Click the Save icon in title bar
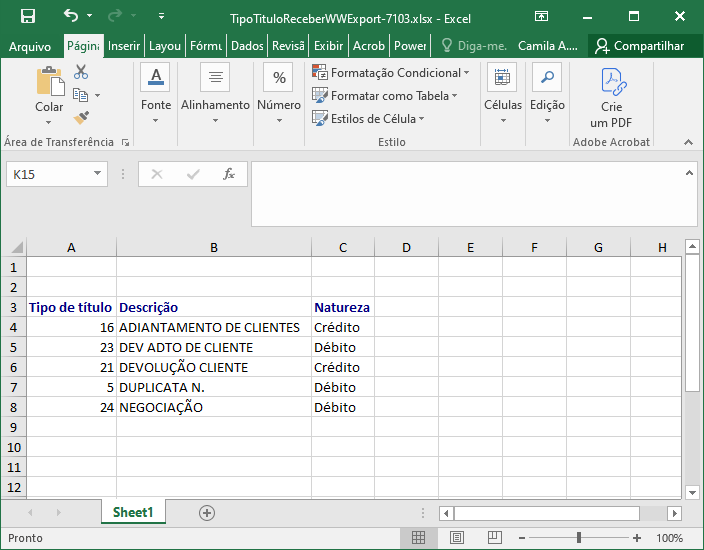The image size is (704, 550). pyautogui.click(x=28, y=17)
